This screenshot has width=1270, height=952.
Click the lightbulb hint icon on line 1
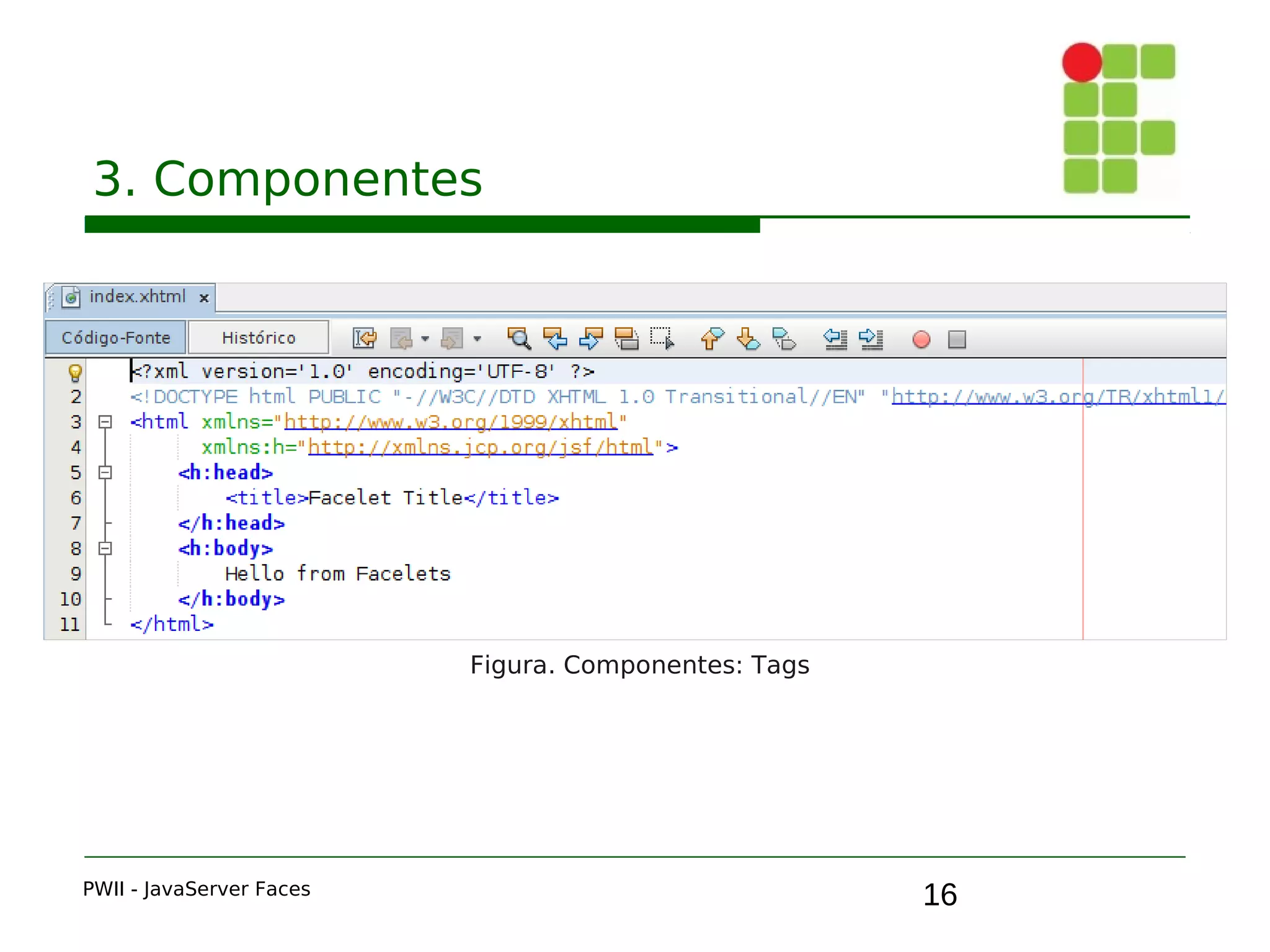pyautogui.click(x=75, y=372)
